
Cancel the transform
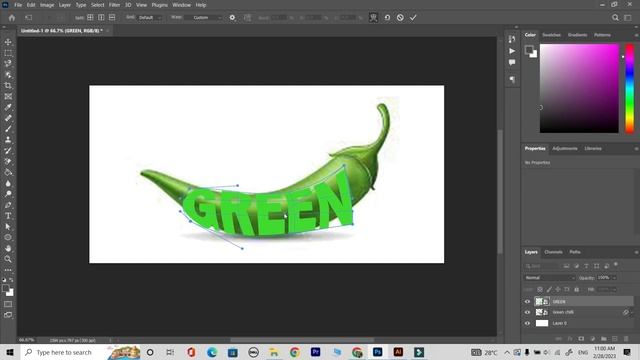pos(400,18)
